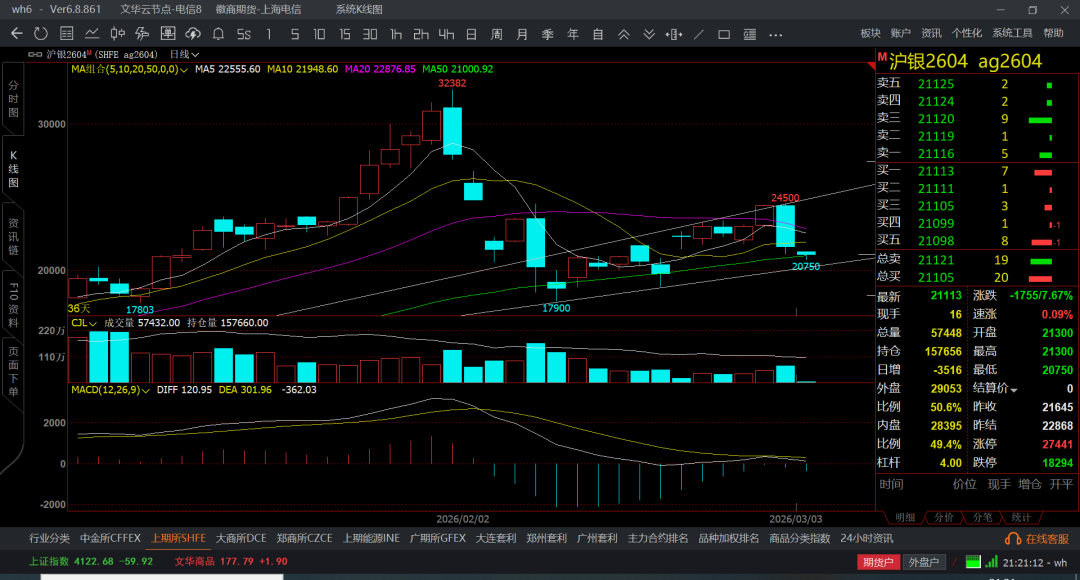The width and height of the screenshot is (1080, 580).
Task: Click the back arrow in the toolbar
Action: (x=16, y=34)
